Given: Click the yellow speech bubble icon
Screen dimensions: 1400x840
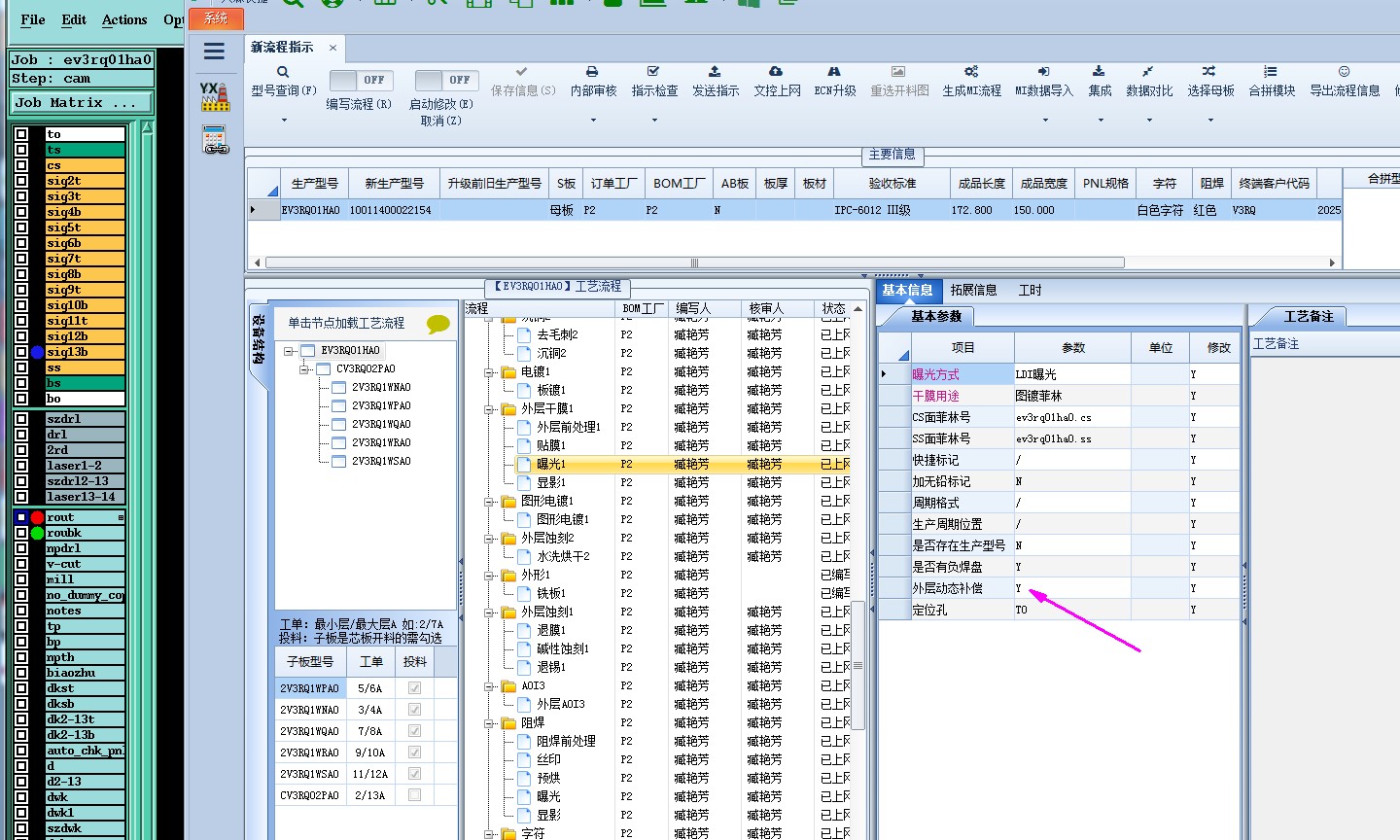Looking at the screenshot, I should point(438,324).
